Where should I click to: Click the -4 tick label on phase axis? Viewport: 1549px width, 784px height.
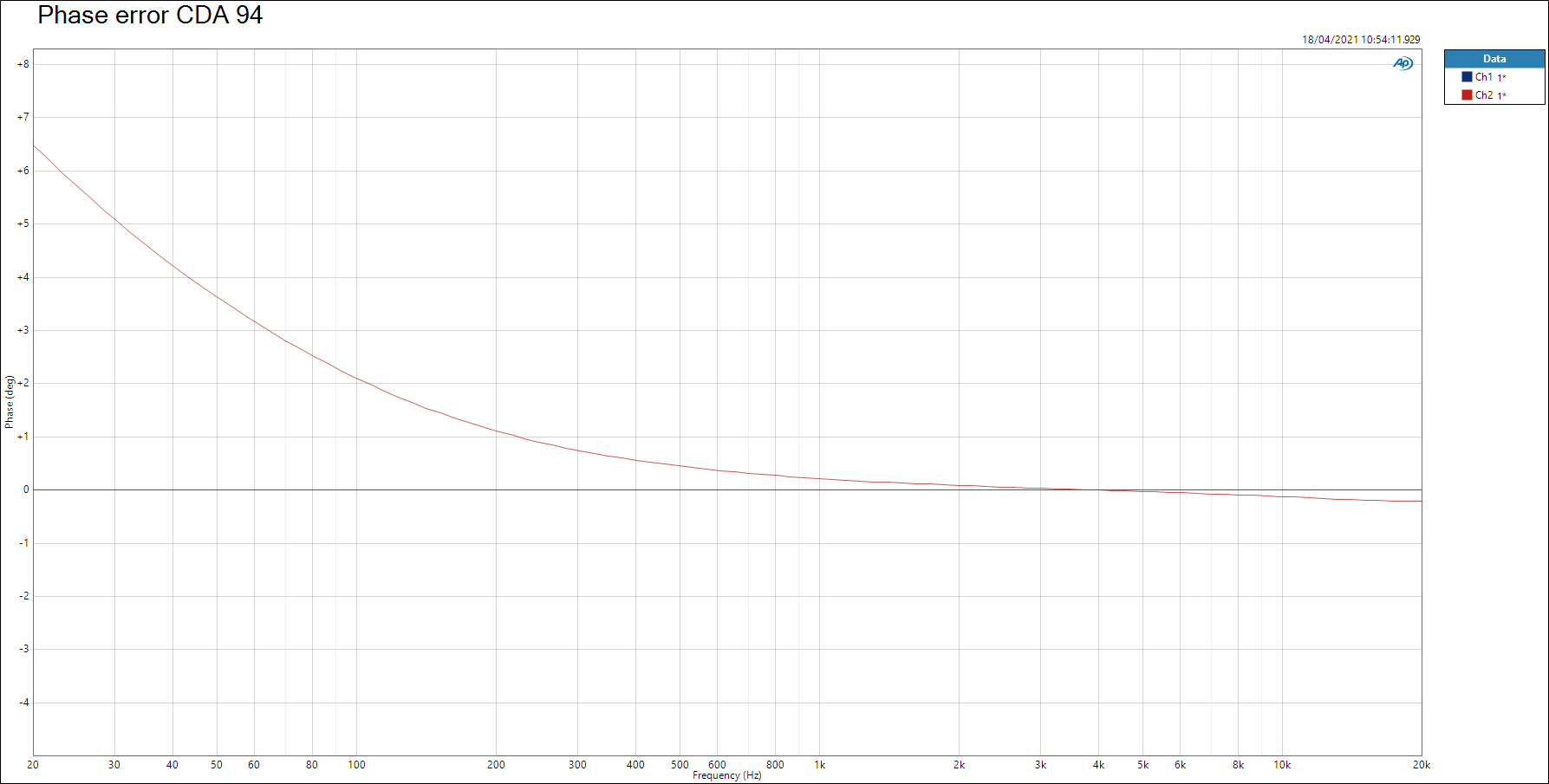(23, 703)
